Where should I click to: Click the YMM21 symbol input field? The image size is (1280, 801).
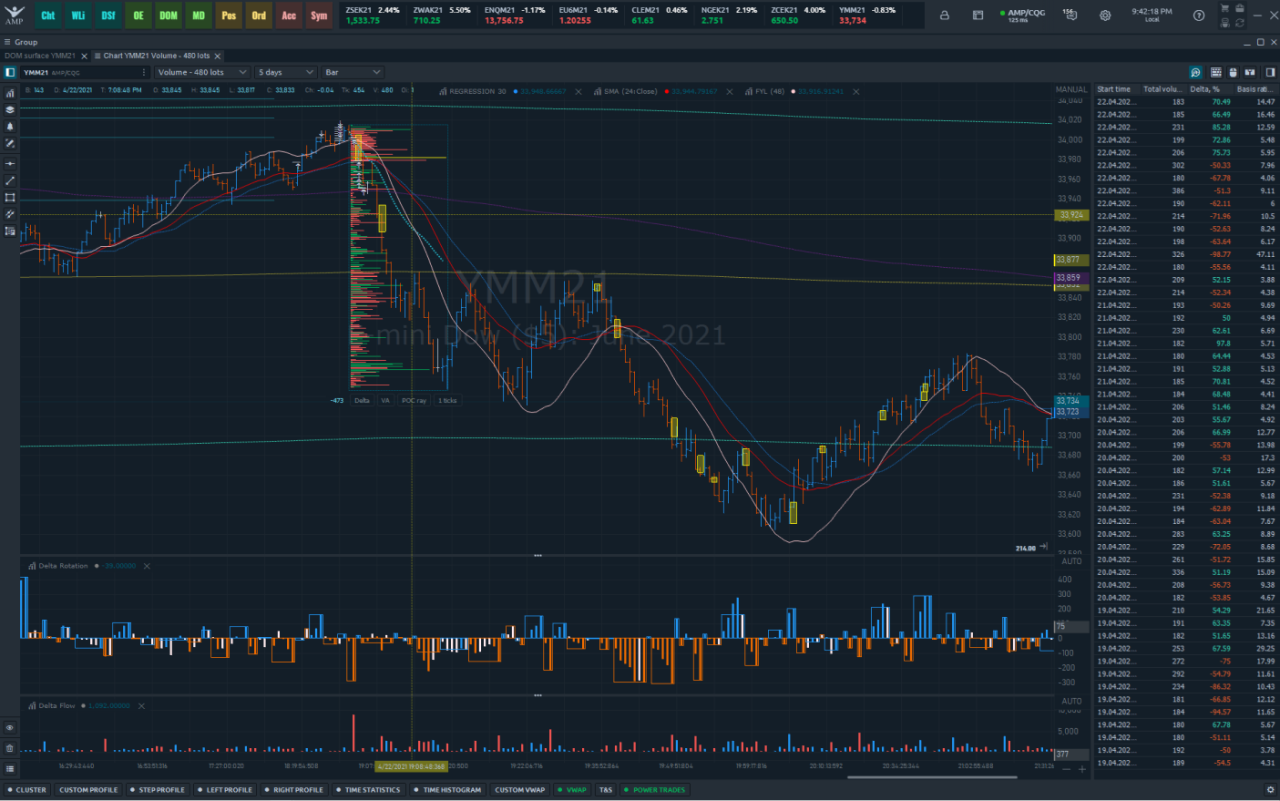pos(80,72)
